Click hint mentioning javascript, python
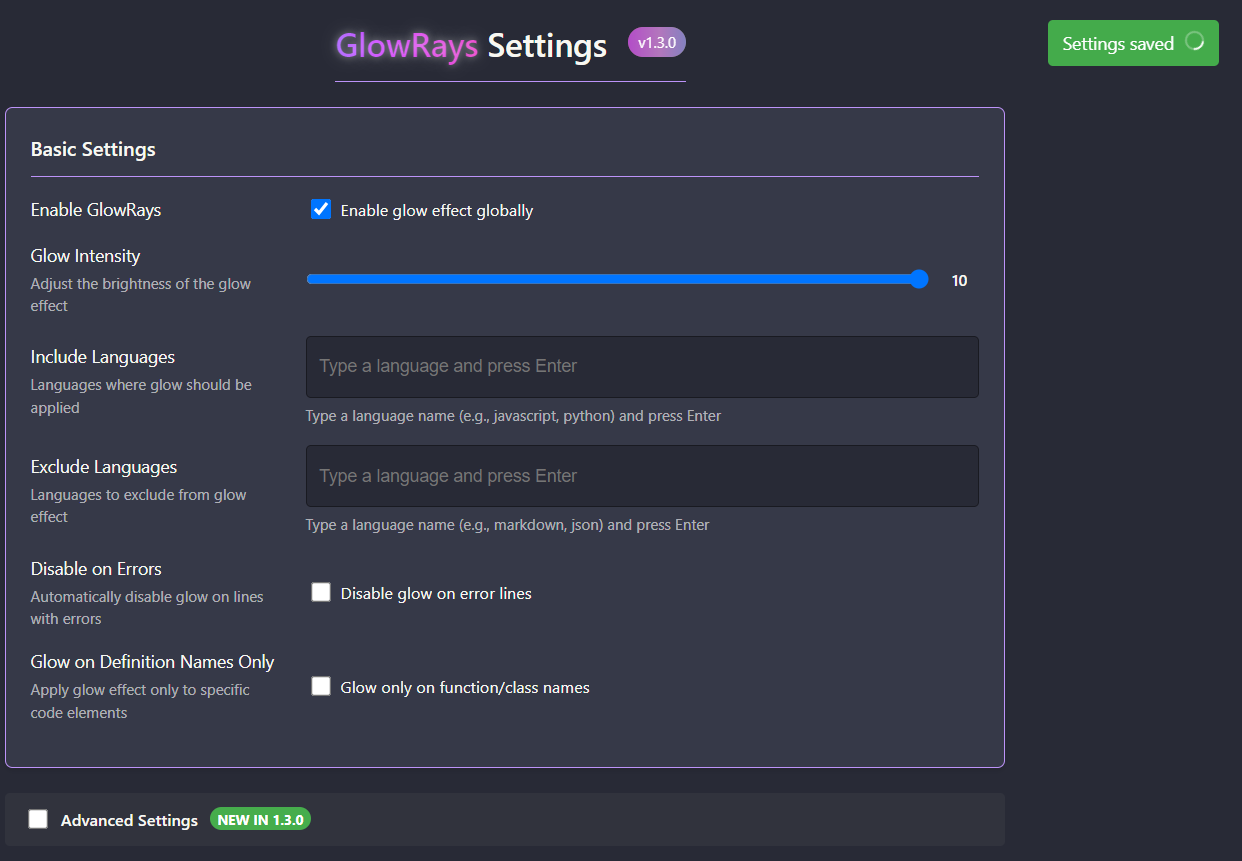This screenshot has height=861, width=1242. [513, 416]
